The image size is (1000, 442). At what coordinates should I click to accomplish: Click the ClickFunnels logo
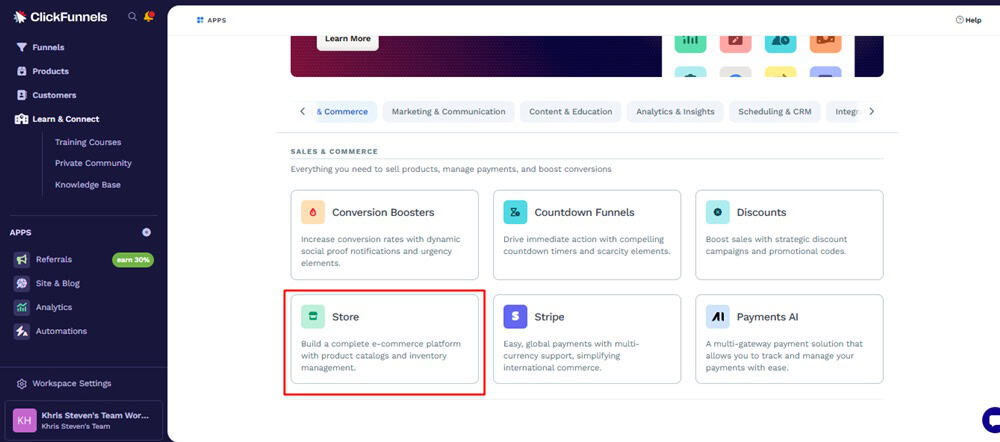click(61, 17)
